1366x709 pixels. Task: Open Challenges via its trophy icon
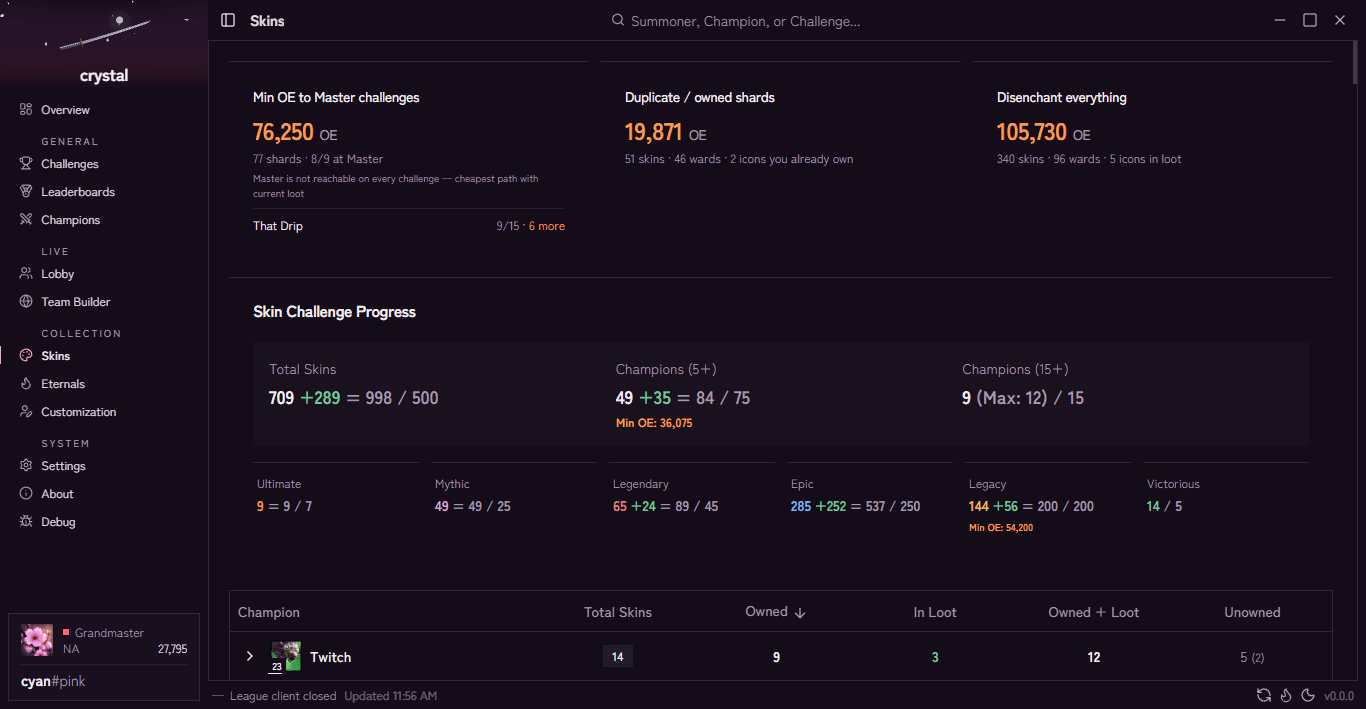pos(26,164)
